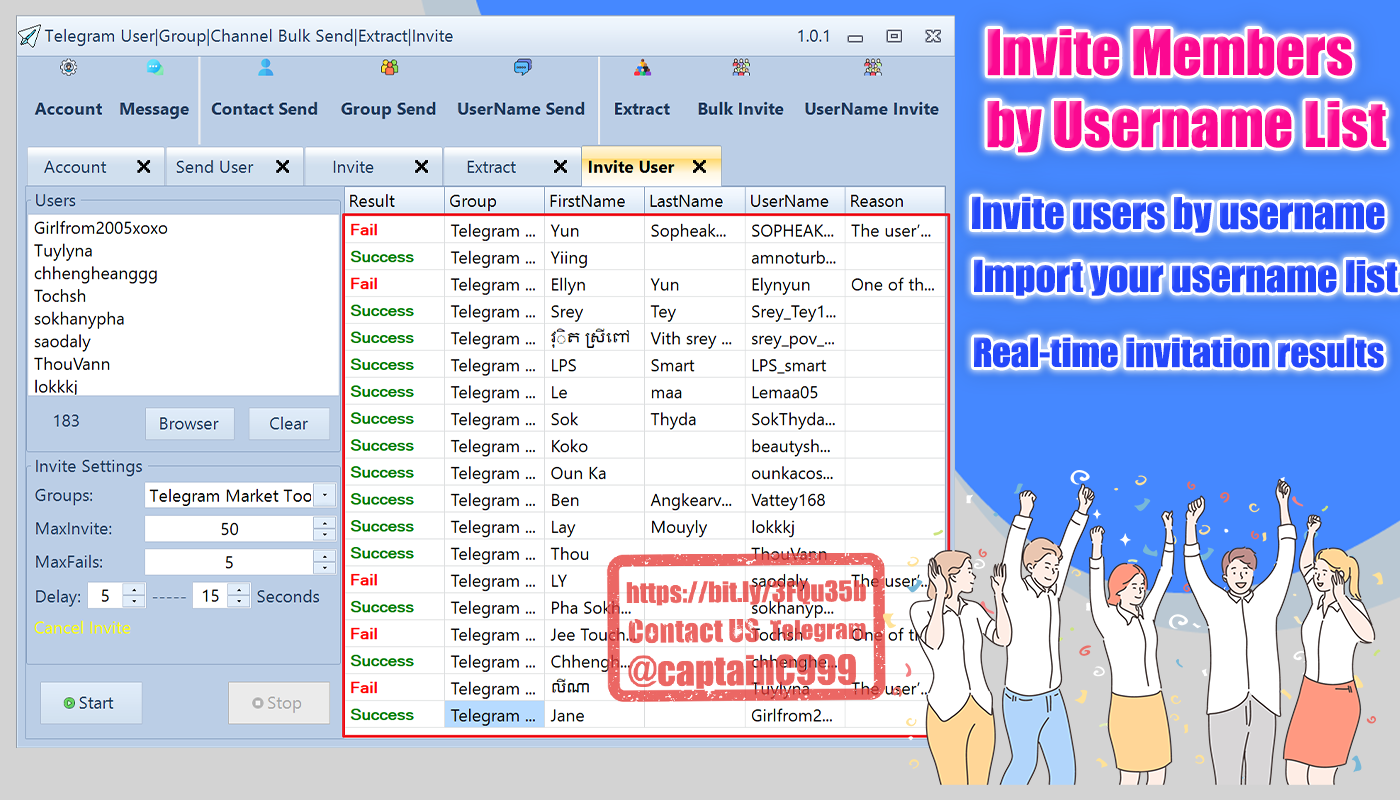Click the Cancel Invite link
Screen dimensions: 1400x800
point(82,628)
